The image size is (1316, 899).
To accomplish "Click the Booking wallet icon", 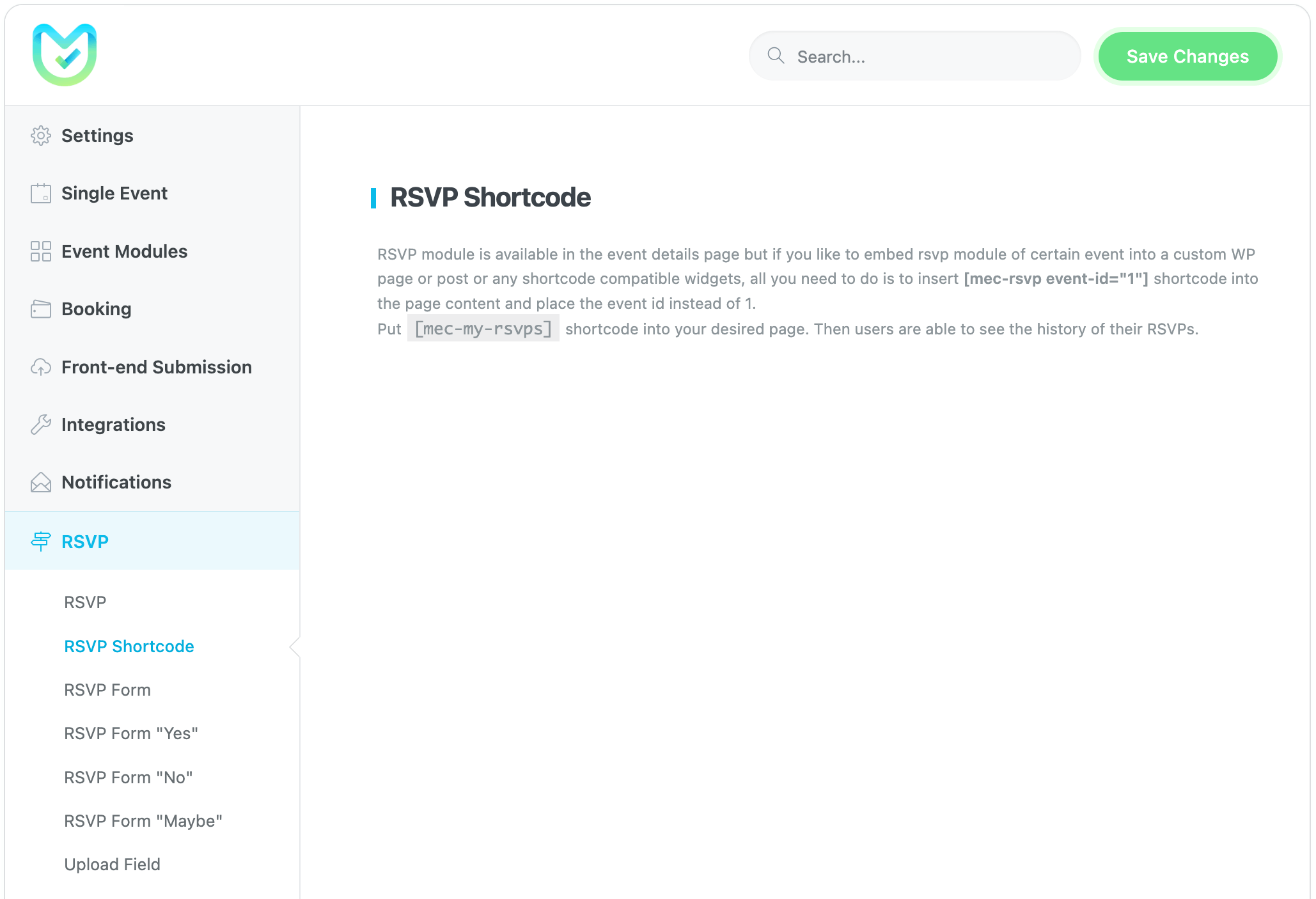I will [x=41, y=309].
